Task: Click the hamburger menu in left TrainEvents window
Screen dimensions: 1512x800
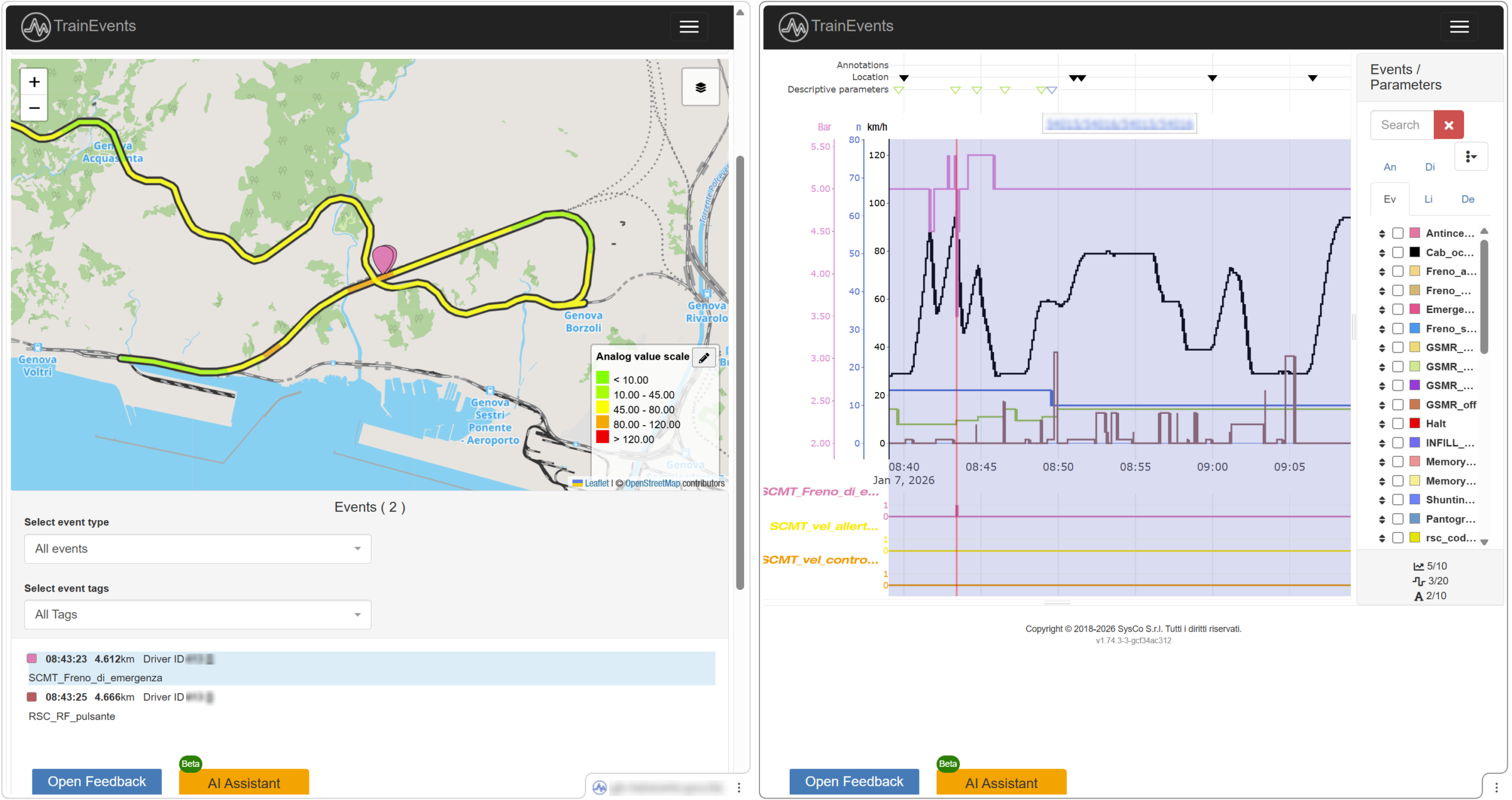Action: (x=689, y=27)
